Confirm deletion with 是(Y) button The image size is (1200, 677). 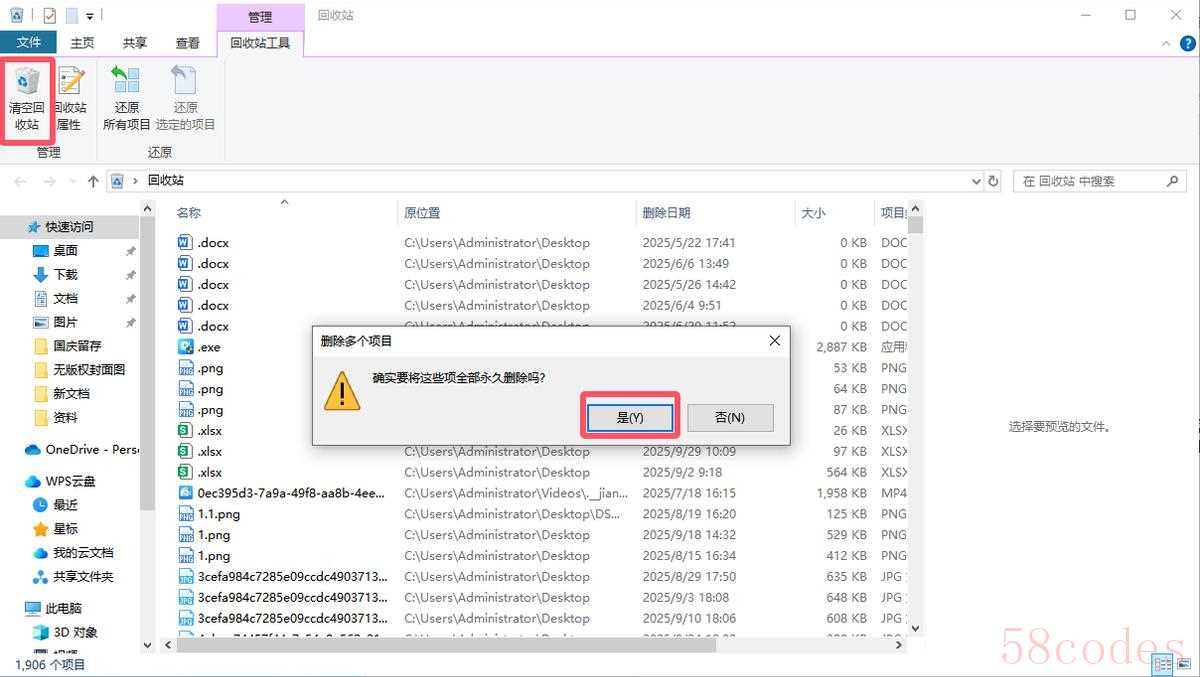[630, 417]
